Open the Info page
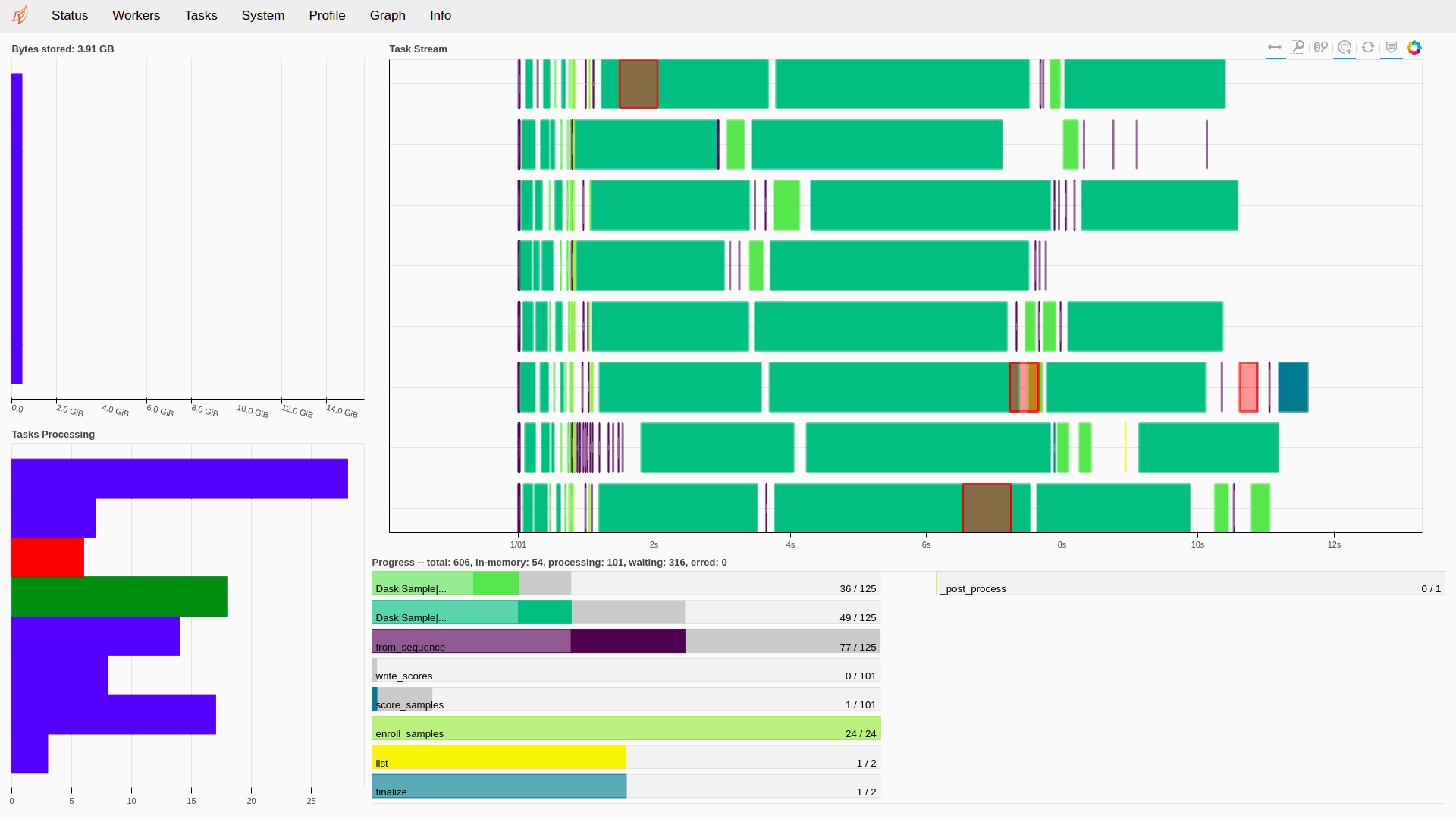This screenshot has width=1456, height=819. click(440, 15)
